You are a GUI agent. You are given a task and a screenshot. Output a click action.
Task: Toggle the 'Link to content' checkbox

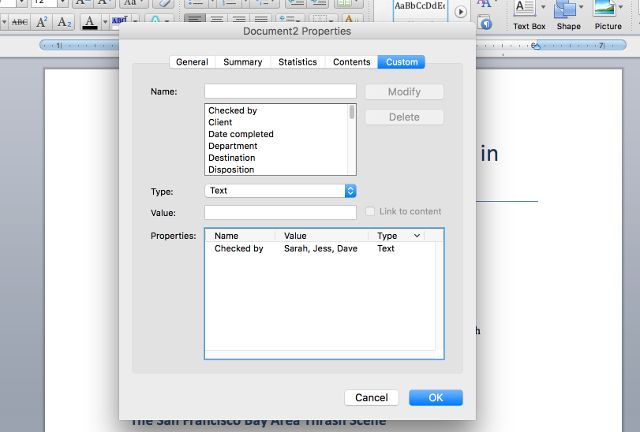tap(370, 212)
